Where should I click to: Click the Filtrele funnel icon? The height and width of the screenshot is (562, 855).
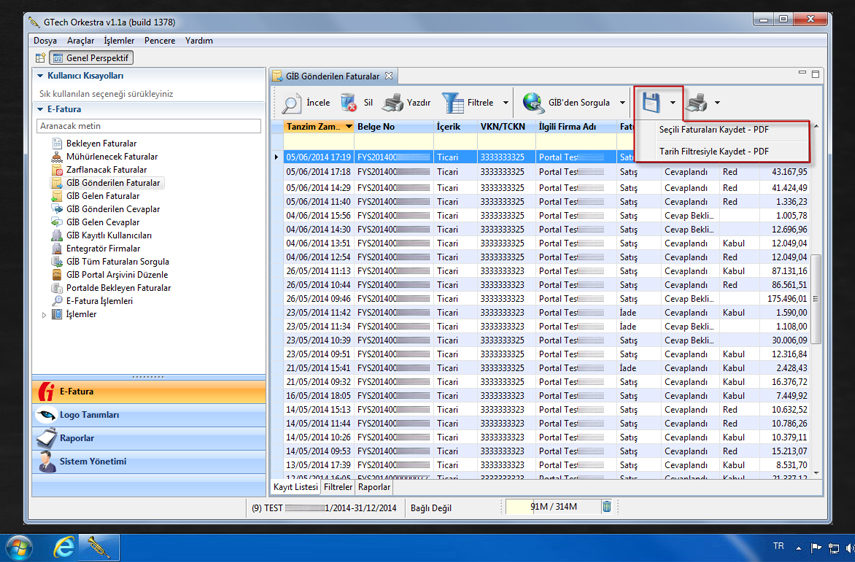pos(453,102)
